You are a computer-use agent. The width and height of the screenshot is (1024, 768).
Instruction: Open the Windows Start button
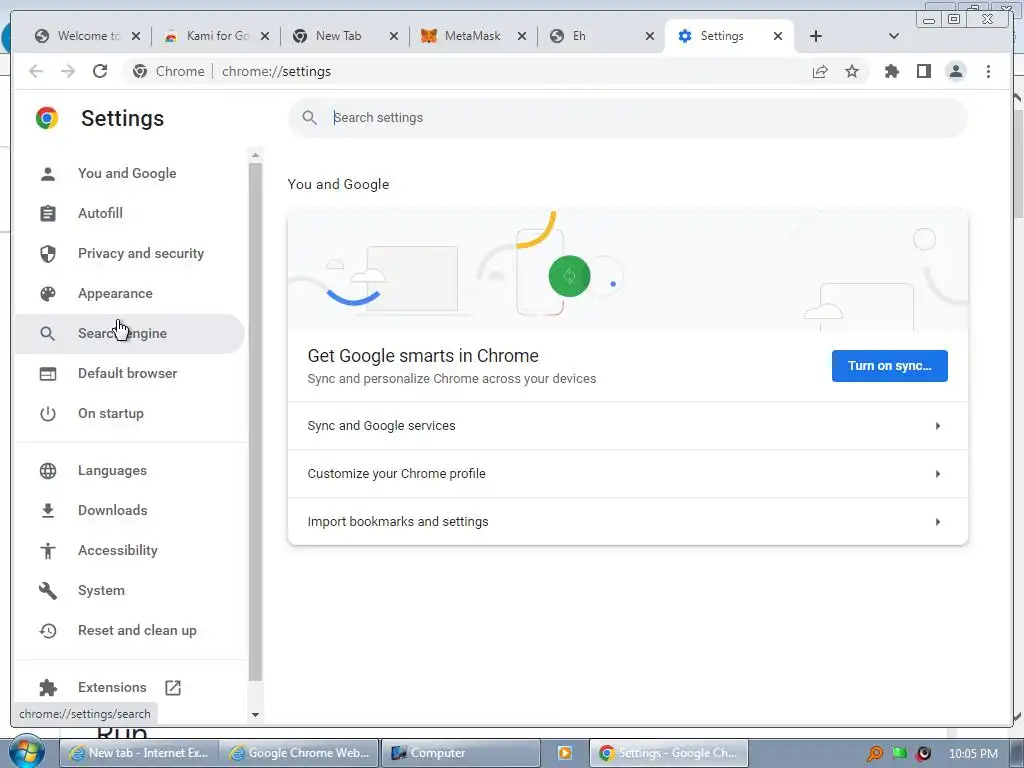pos(27,752)
